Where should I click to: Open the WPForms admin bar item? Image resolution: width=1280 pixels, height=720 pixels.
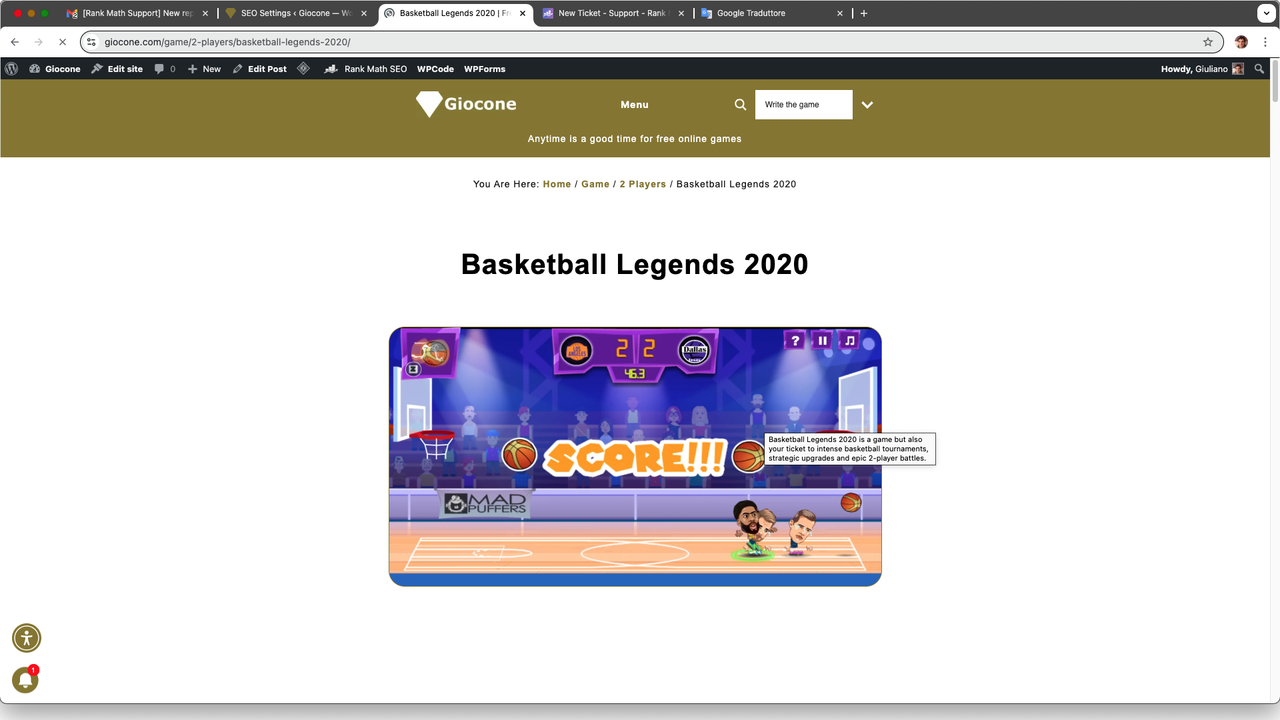485,69
